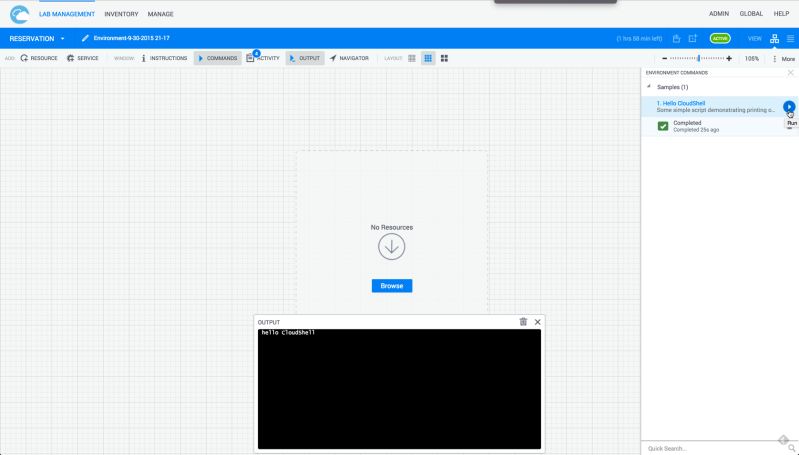Viewport: 799px width, 455px height.
Task: Click the green Active status badge
Action: [x=720, y=39]
